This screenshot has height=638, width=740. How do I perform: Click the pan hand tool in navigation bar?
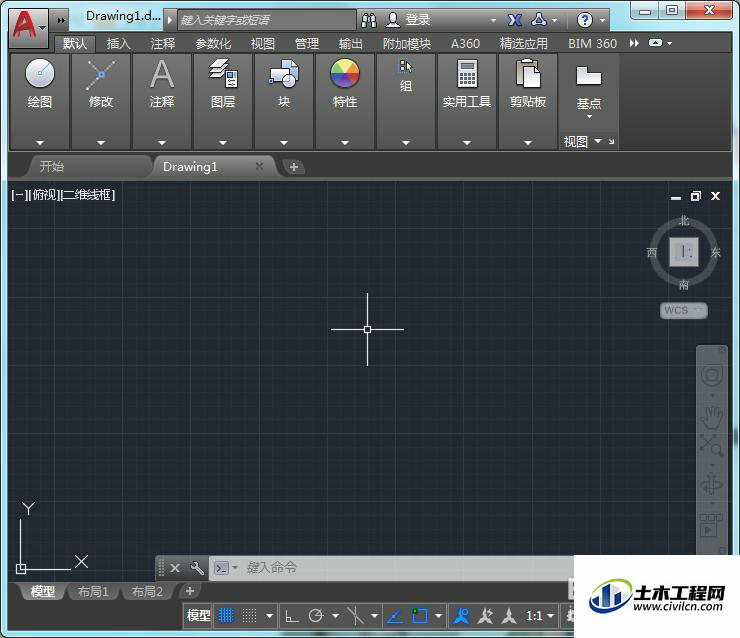711,416
